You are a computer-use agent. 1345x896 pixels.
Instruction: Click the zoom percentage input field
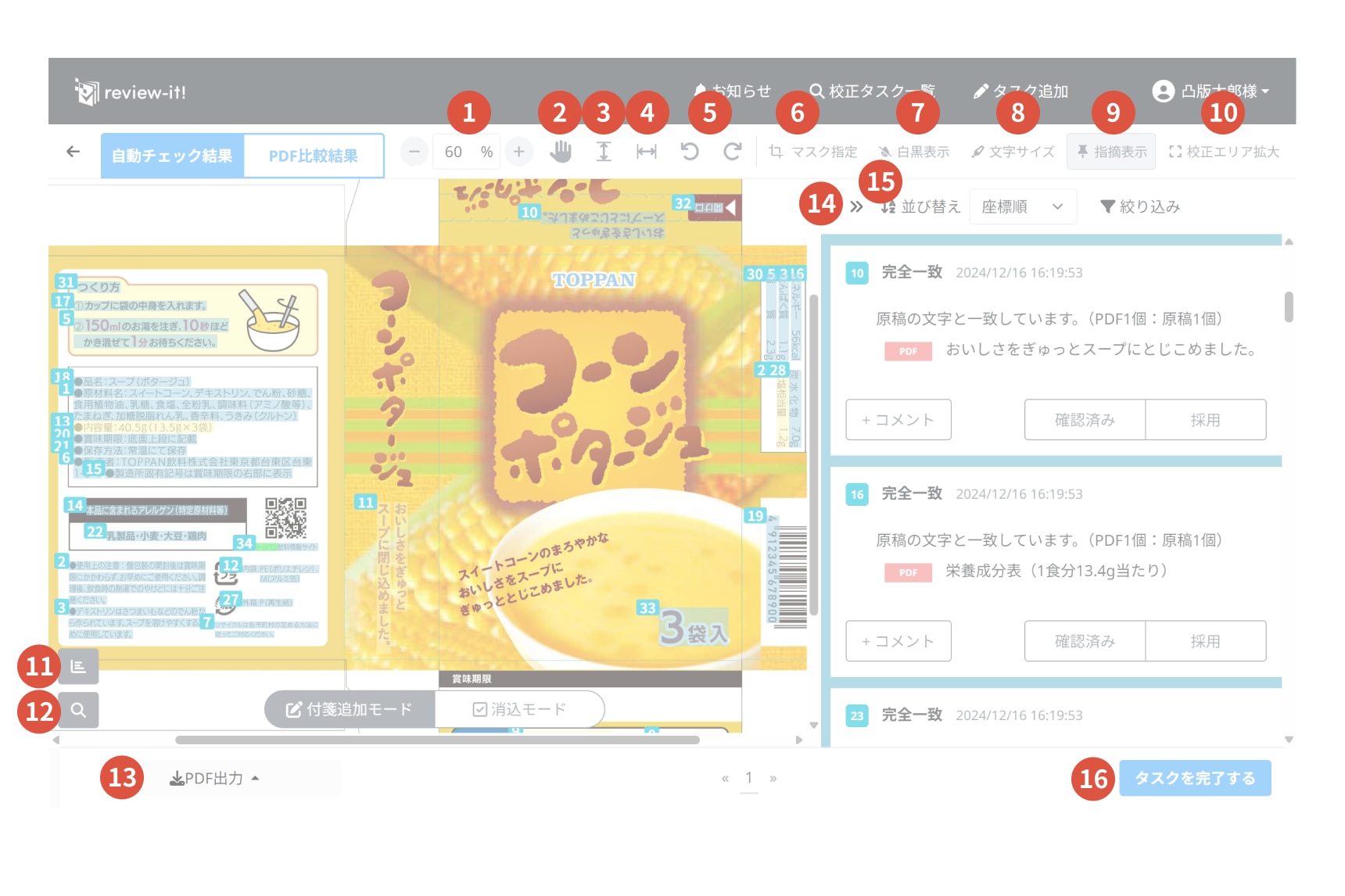click(x=454, y=152)
